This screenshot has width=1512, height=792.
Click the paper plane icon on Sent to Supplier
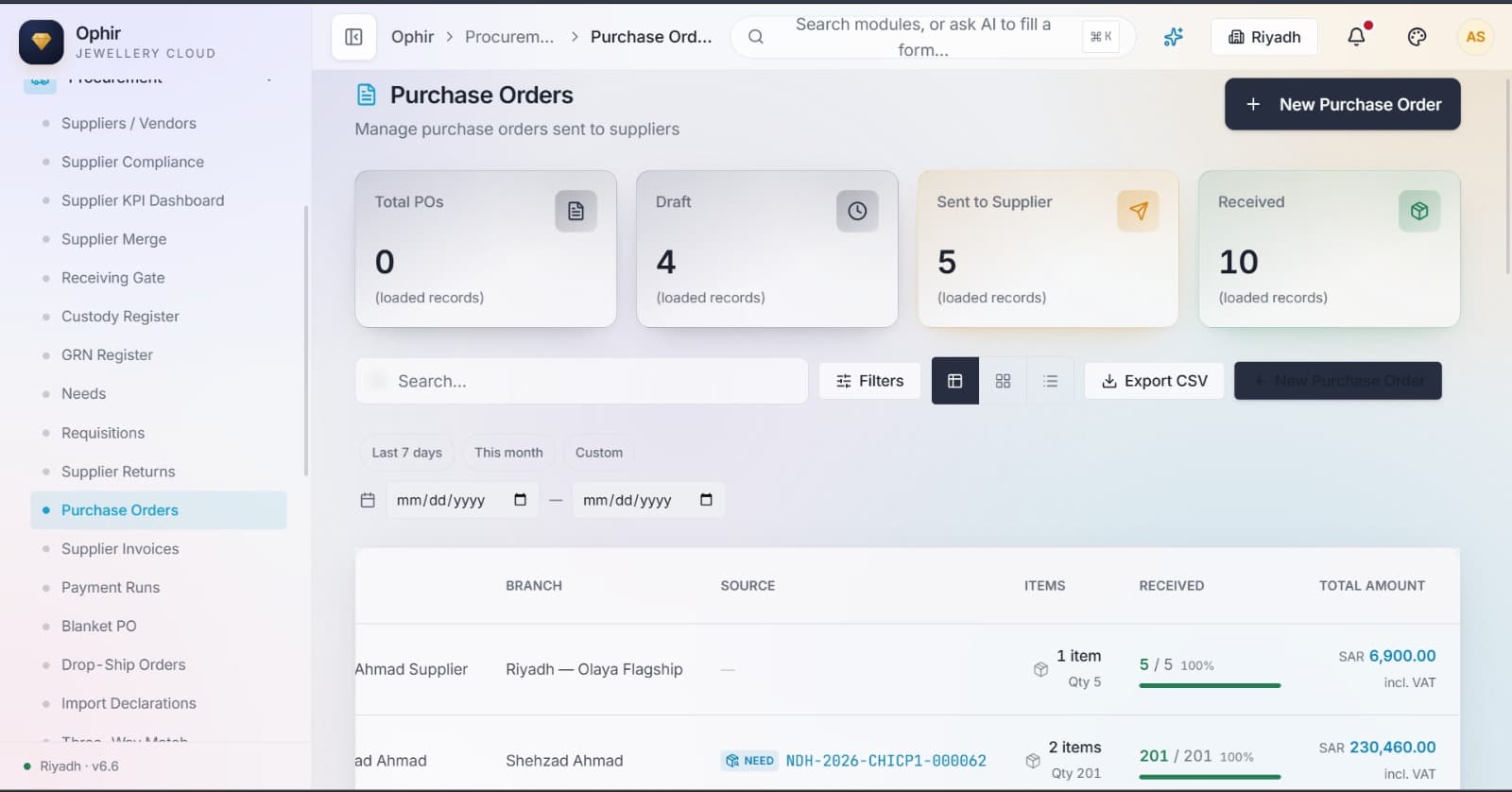[x=1138, y=211]
